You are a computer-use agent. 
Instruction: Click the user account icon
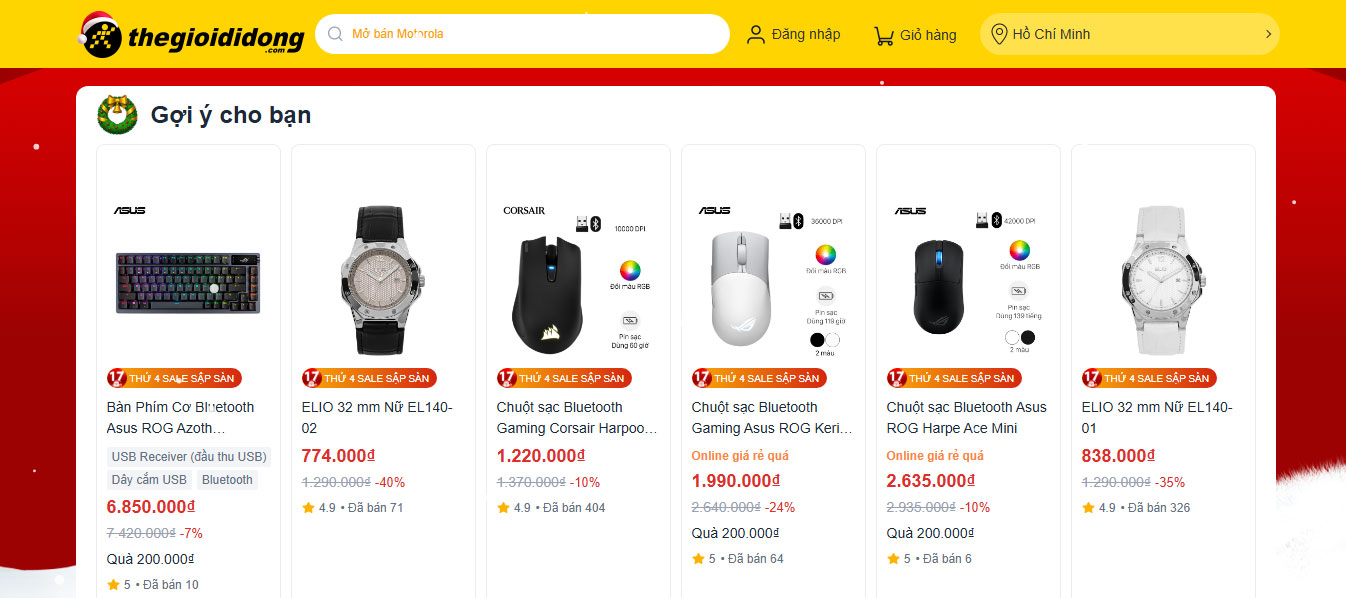(756, 35)
